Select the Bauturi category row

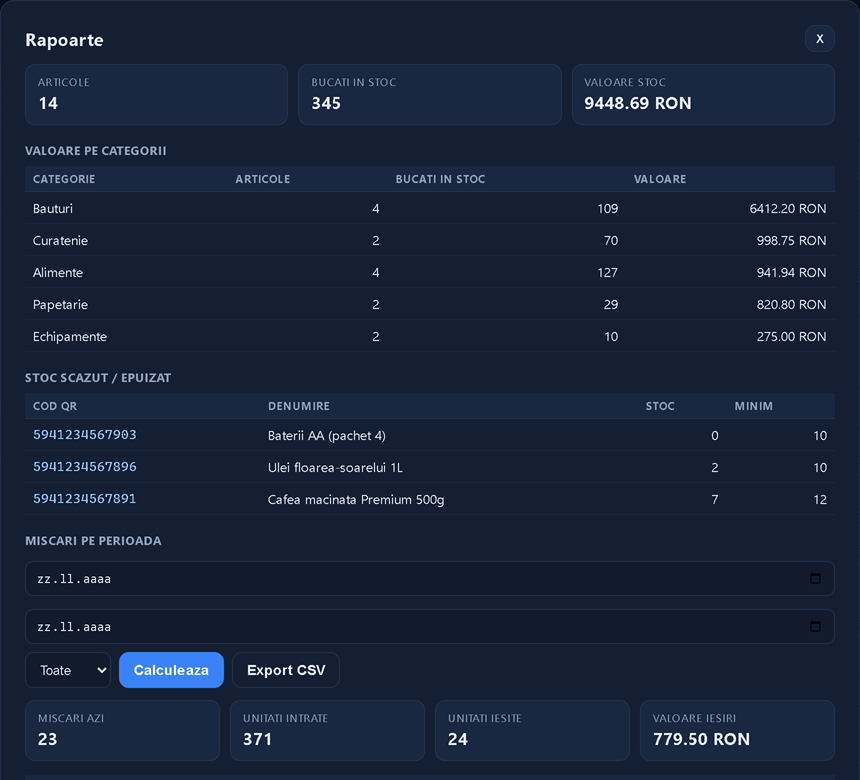point(430,208)
